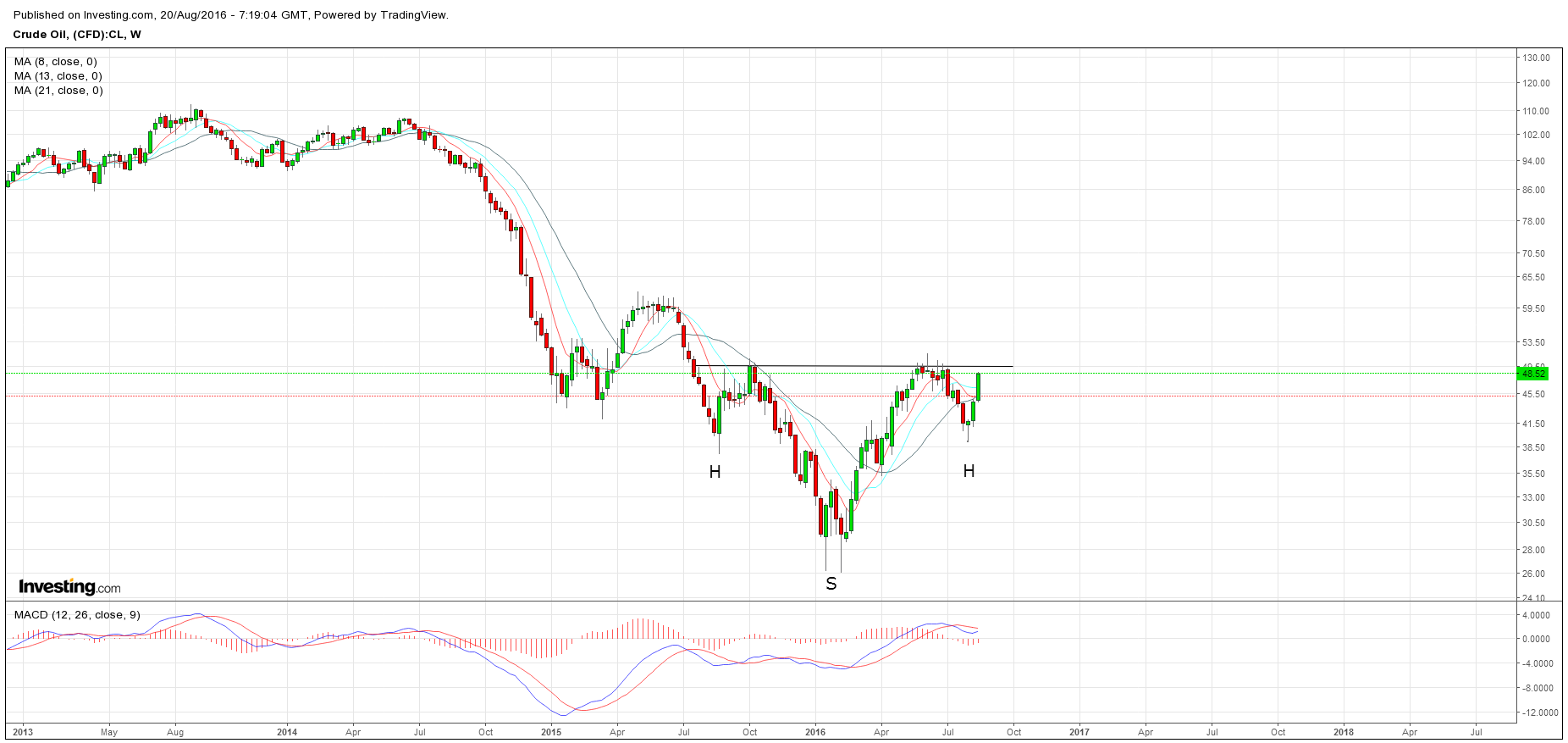Click the 45.50 price axis label
This screenshot has height=743, width=1568.
[1533, 394]
